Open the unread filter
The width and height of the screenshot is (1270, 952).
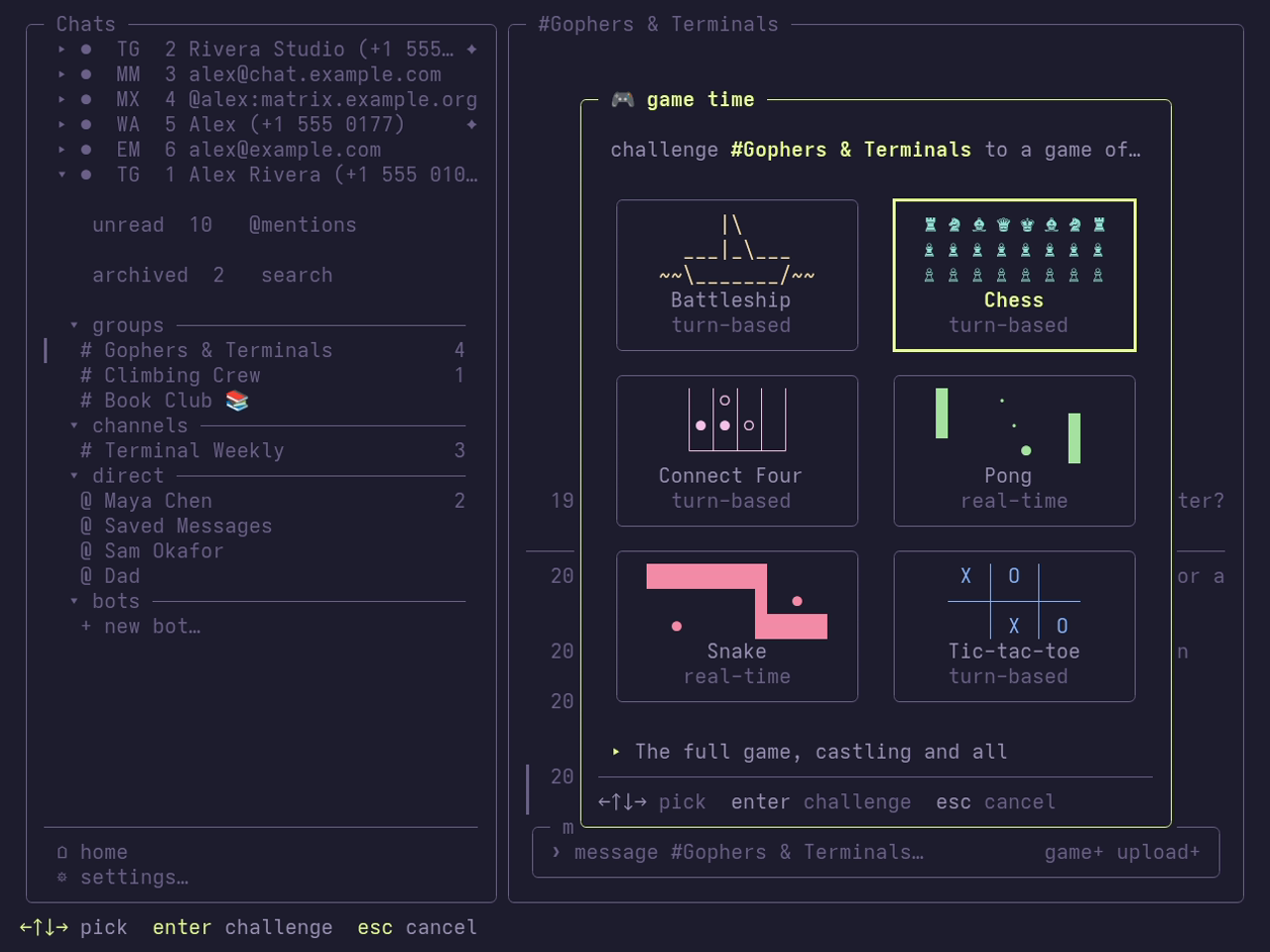(153, 225)
